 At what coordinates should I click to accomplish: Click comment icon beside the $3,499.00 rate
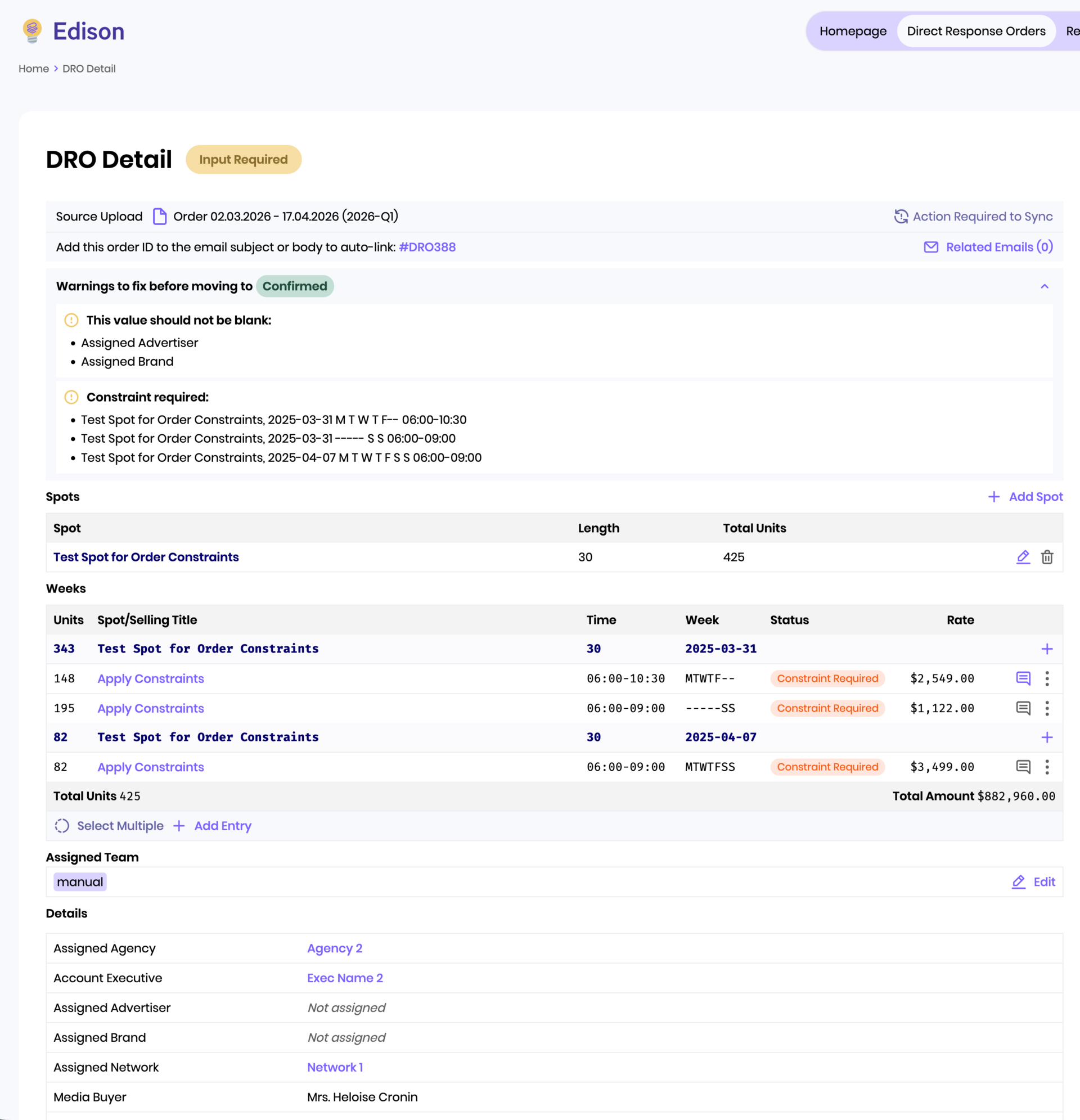click(1023, 767)
